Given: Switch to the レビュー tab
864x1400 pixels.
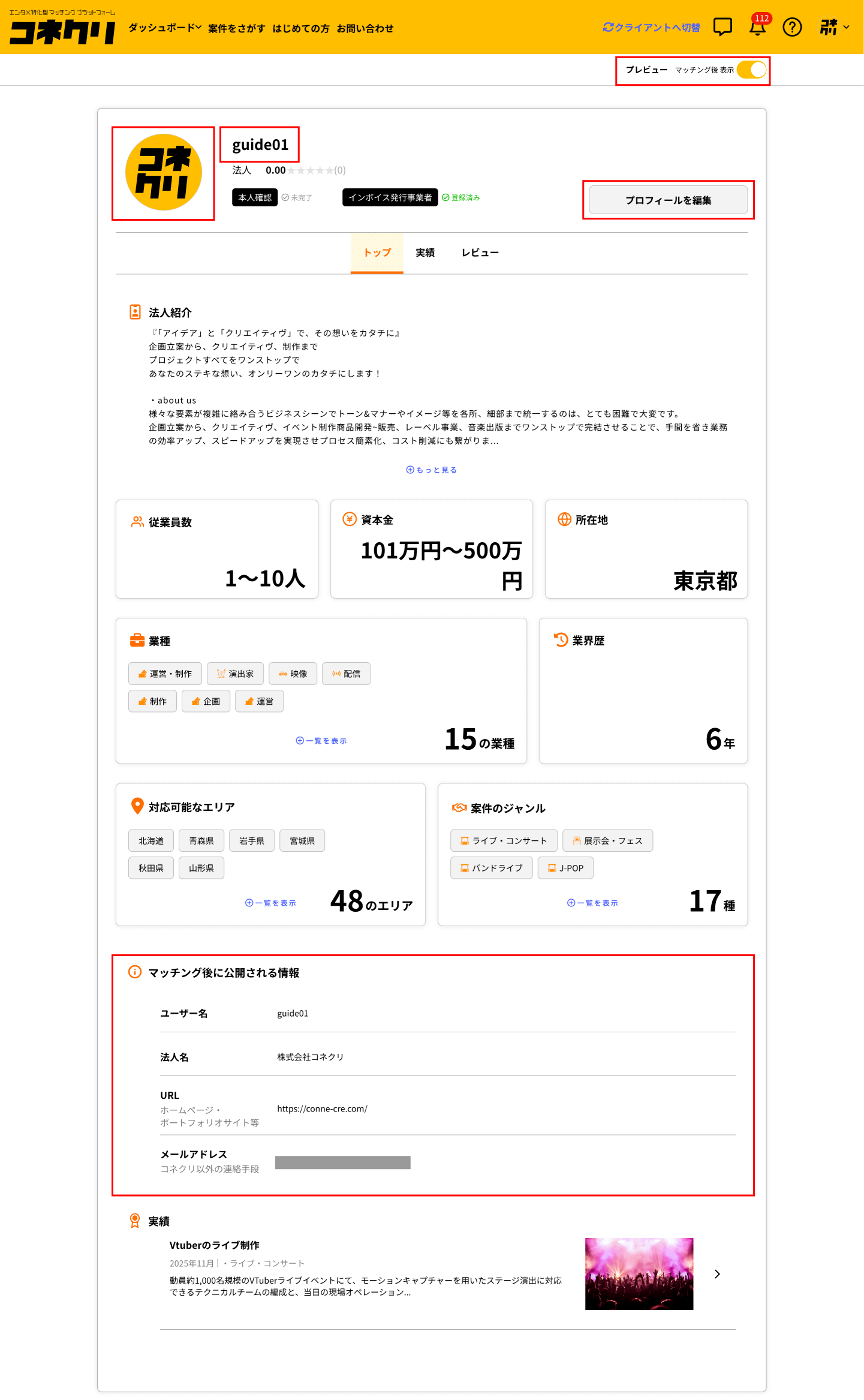Looking at the screenshot, I should tap(480, 253).
